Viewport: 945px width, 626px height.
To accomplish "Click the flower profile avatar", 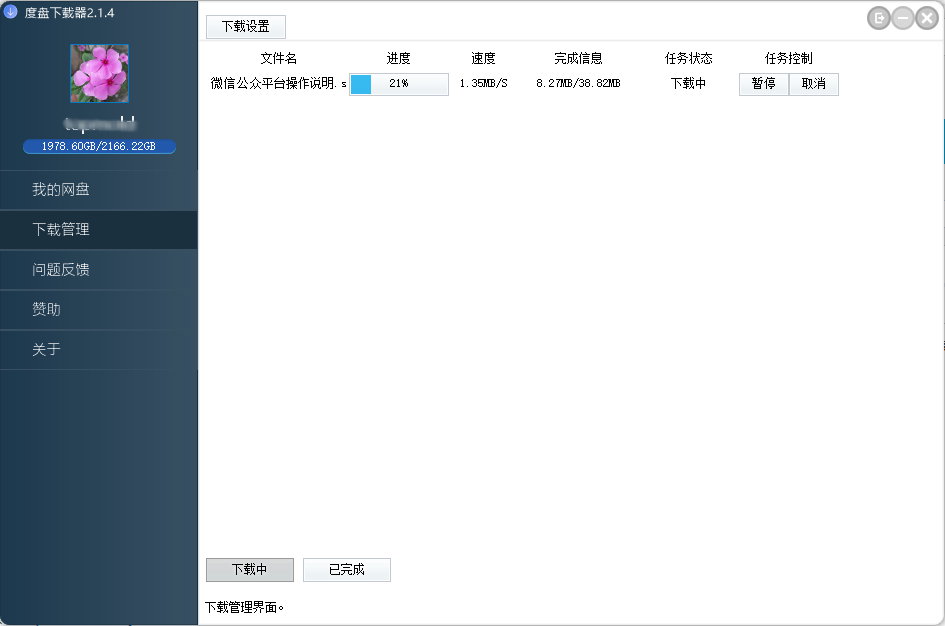I will point(99,74).
